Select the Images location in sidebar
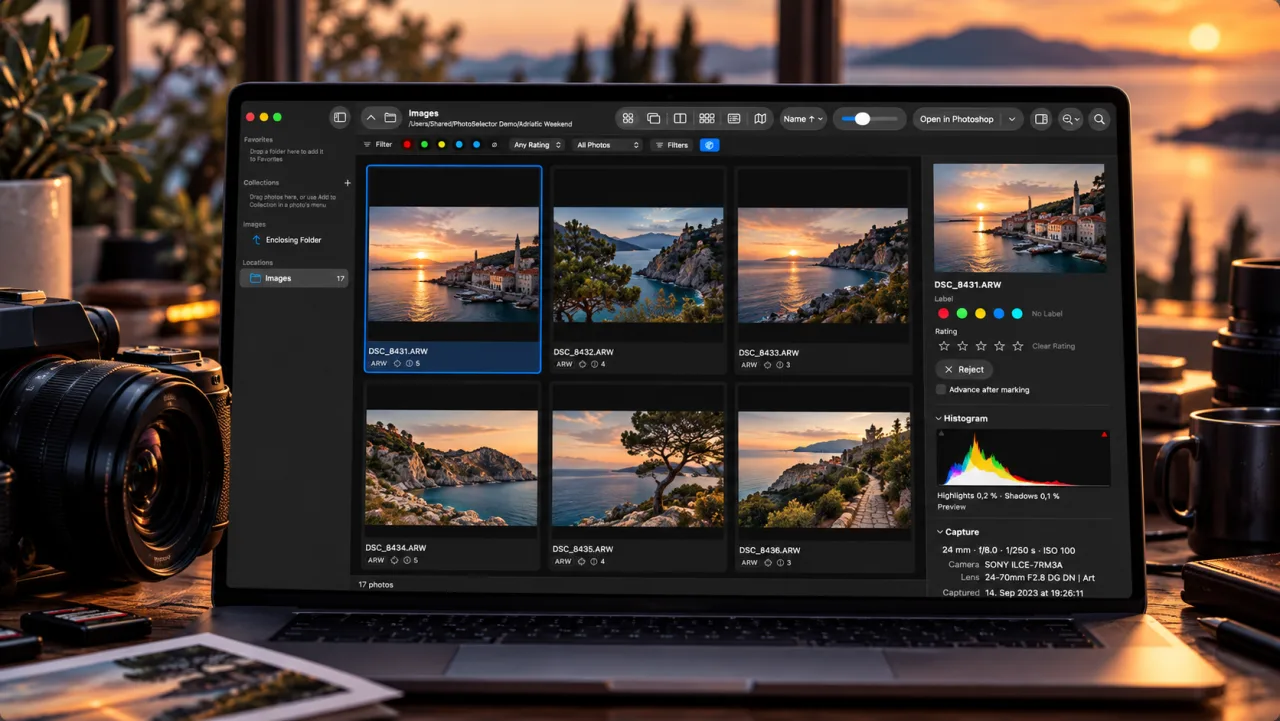Screen dimensions: 1280x721 point(295,278)
